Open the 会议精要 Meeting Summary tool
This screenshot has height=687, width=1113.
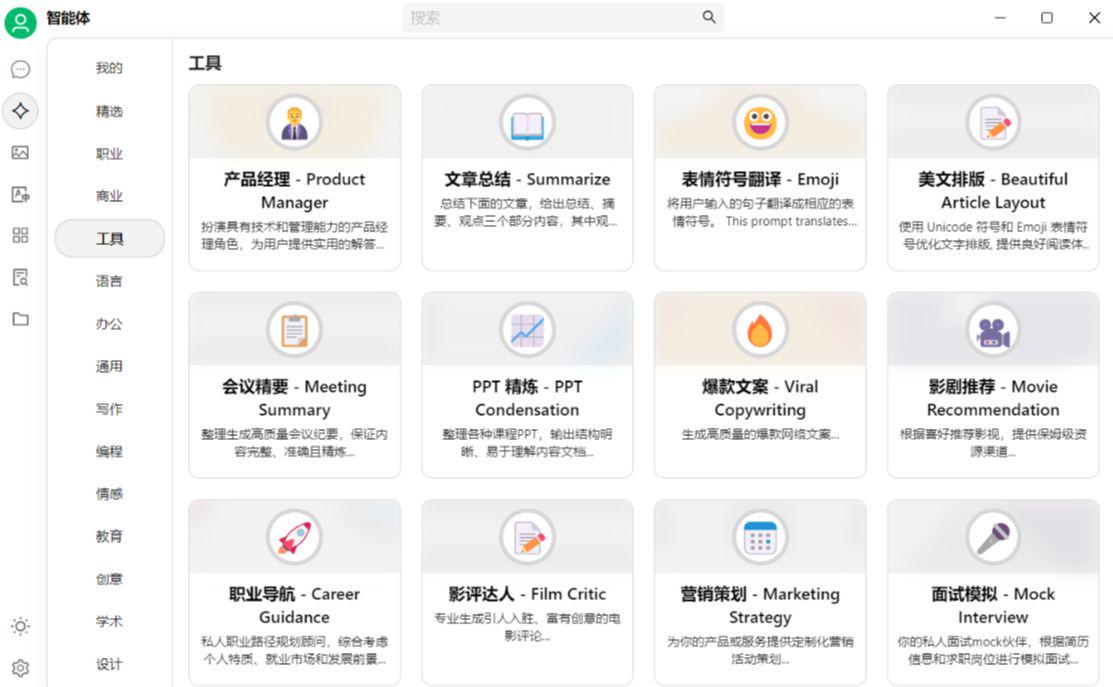294,385
